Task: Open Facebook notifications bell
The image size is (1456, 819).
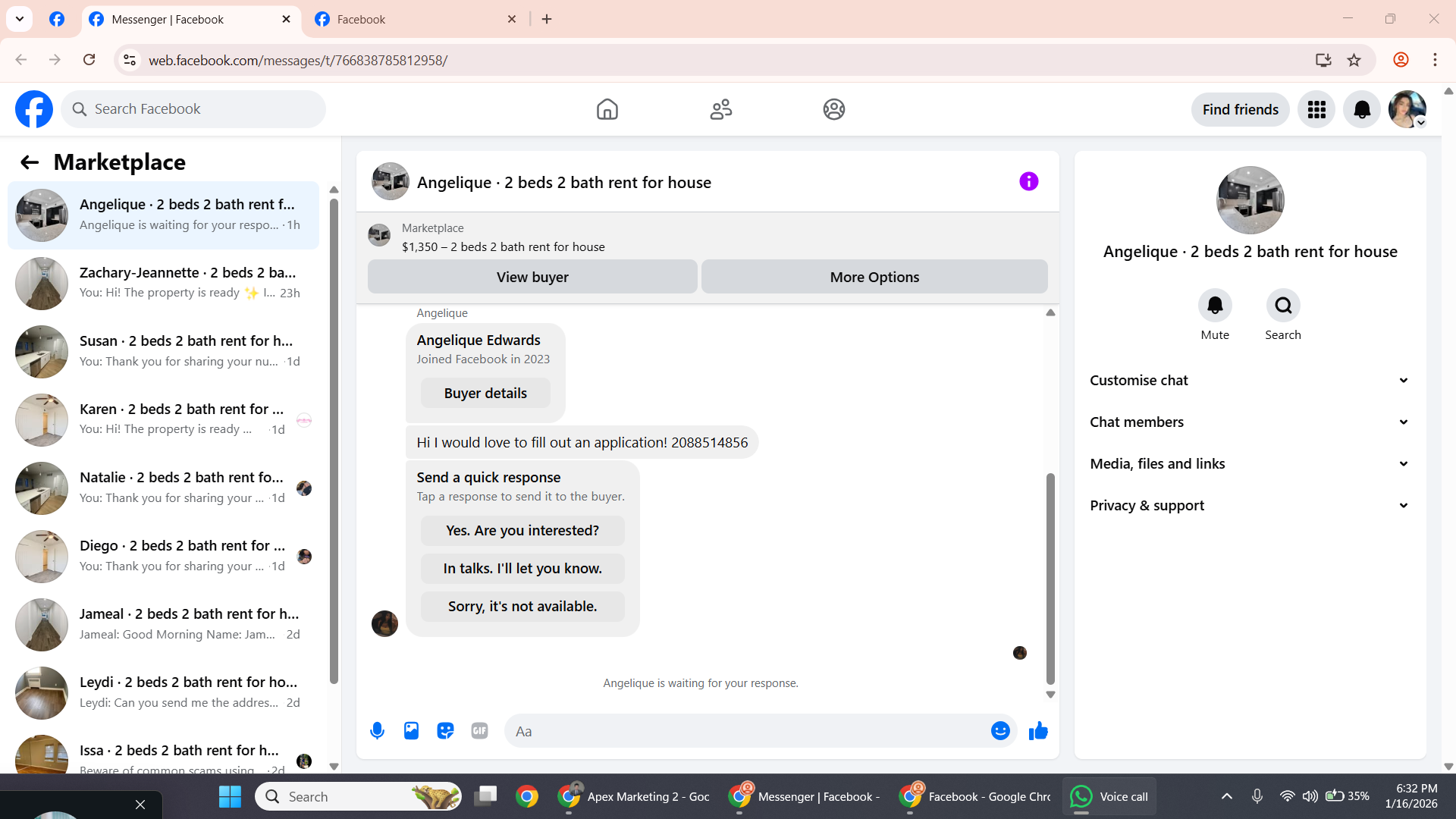Action: click(x=1362, y=110)
